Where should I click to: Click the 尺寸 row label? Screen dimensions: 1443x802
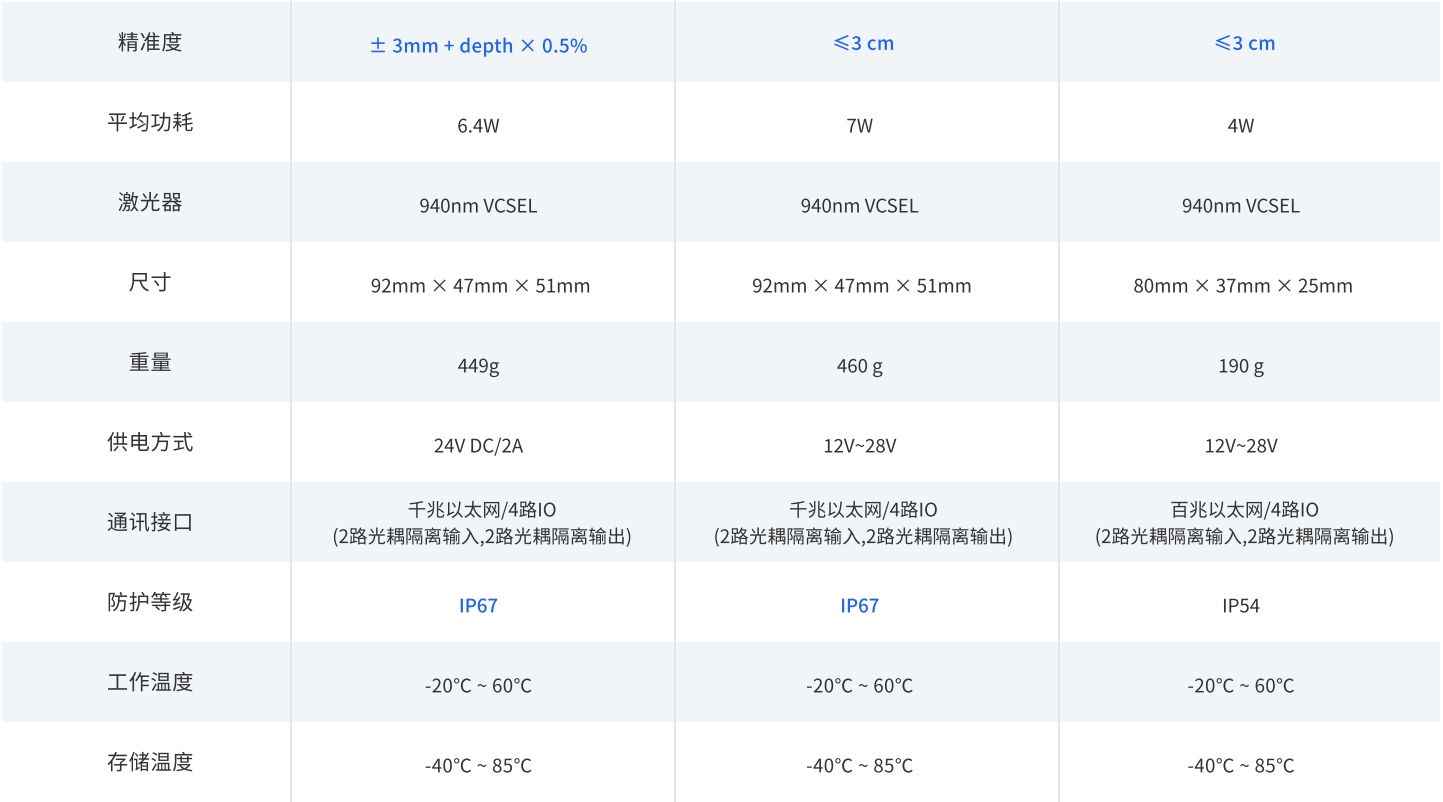[x=150, y=283]
